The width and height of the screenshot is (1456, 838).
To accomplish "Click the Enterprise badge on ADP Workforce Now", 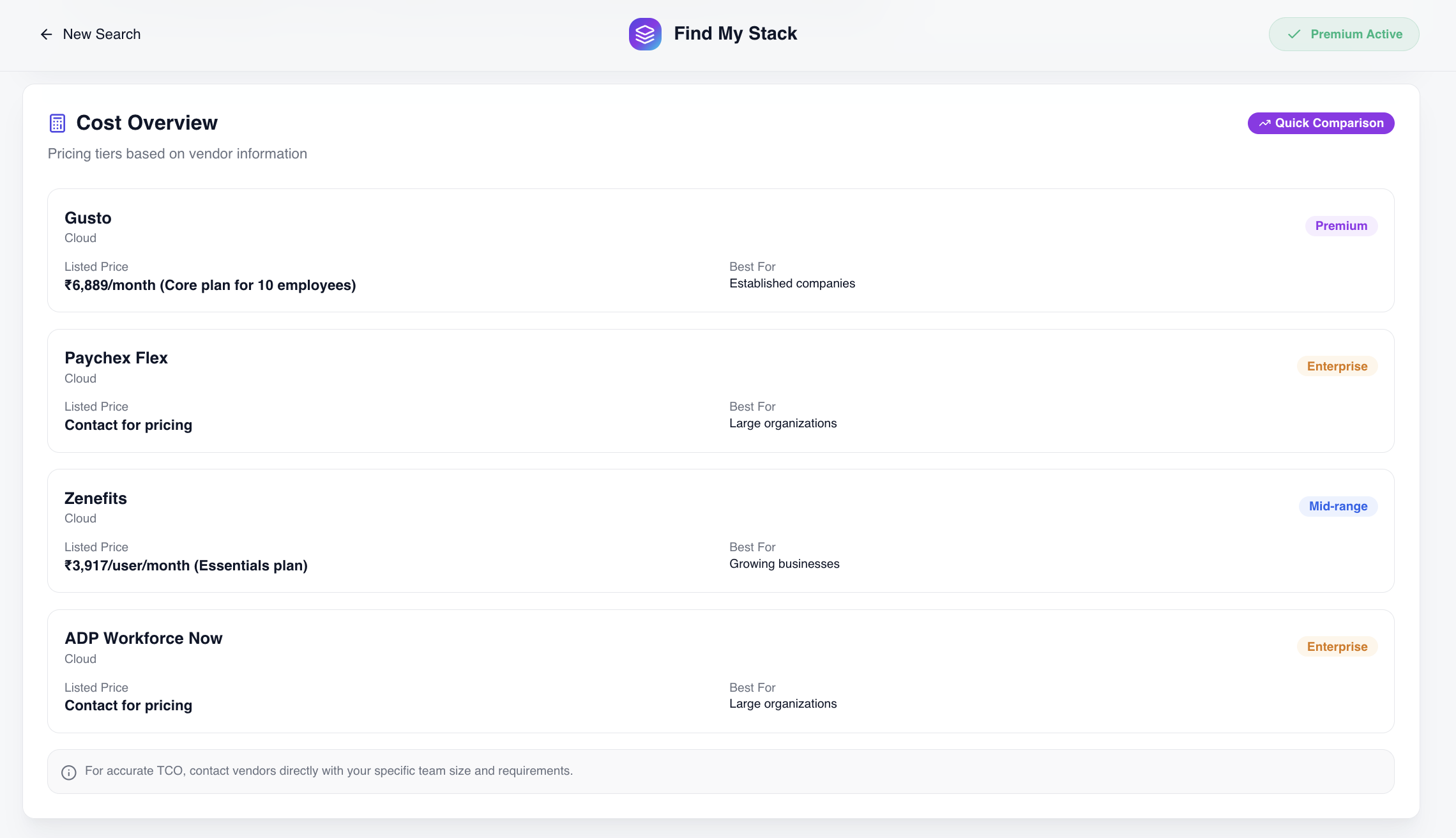I will click(x=1337, y=646).
